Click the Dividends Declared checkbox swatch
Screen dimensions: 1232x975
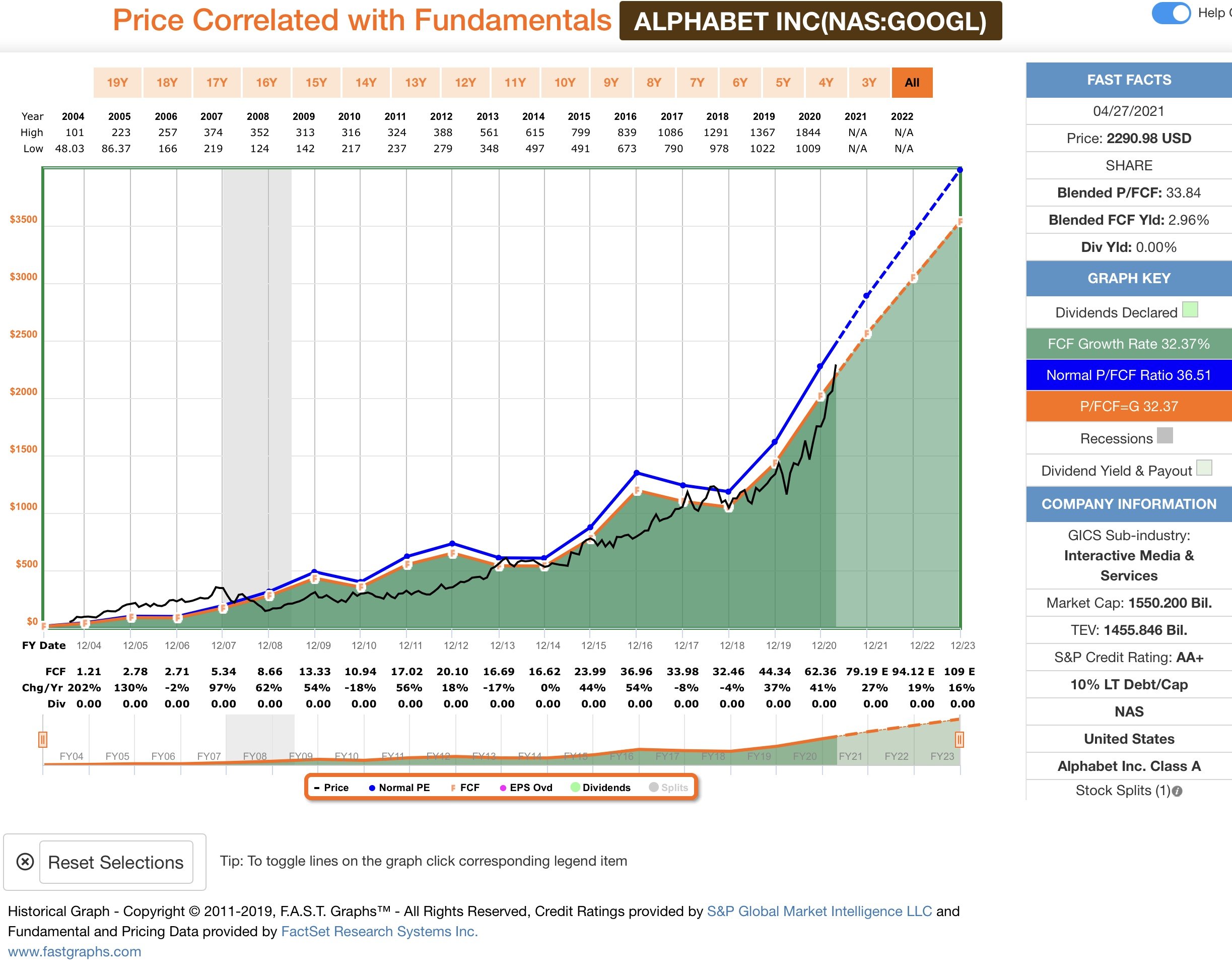[1190, 310]
